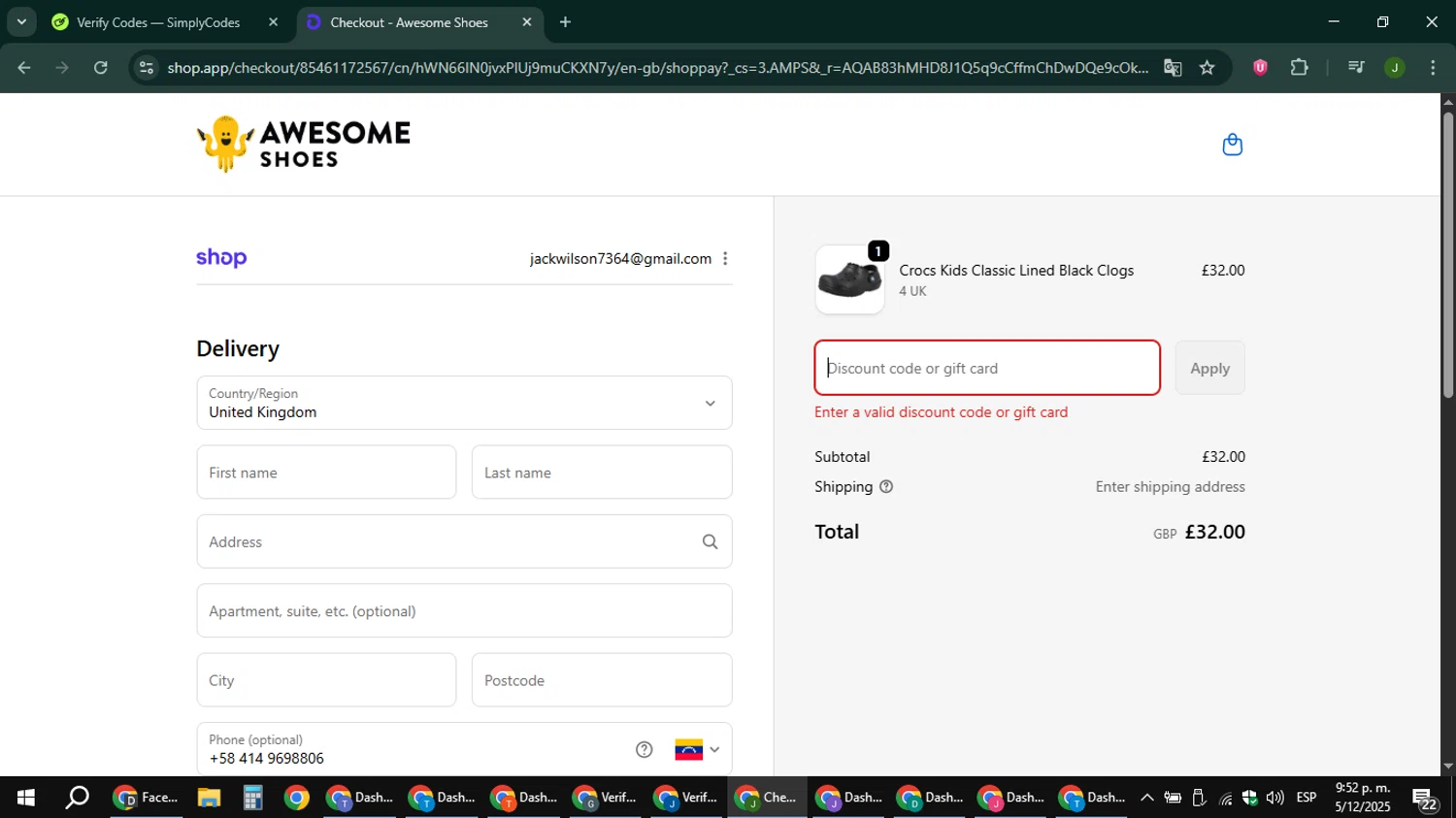Open Calculator from taskbar
This screenshot has height=818, width=1456.
[252, 798]
